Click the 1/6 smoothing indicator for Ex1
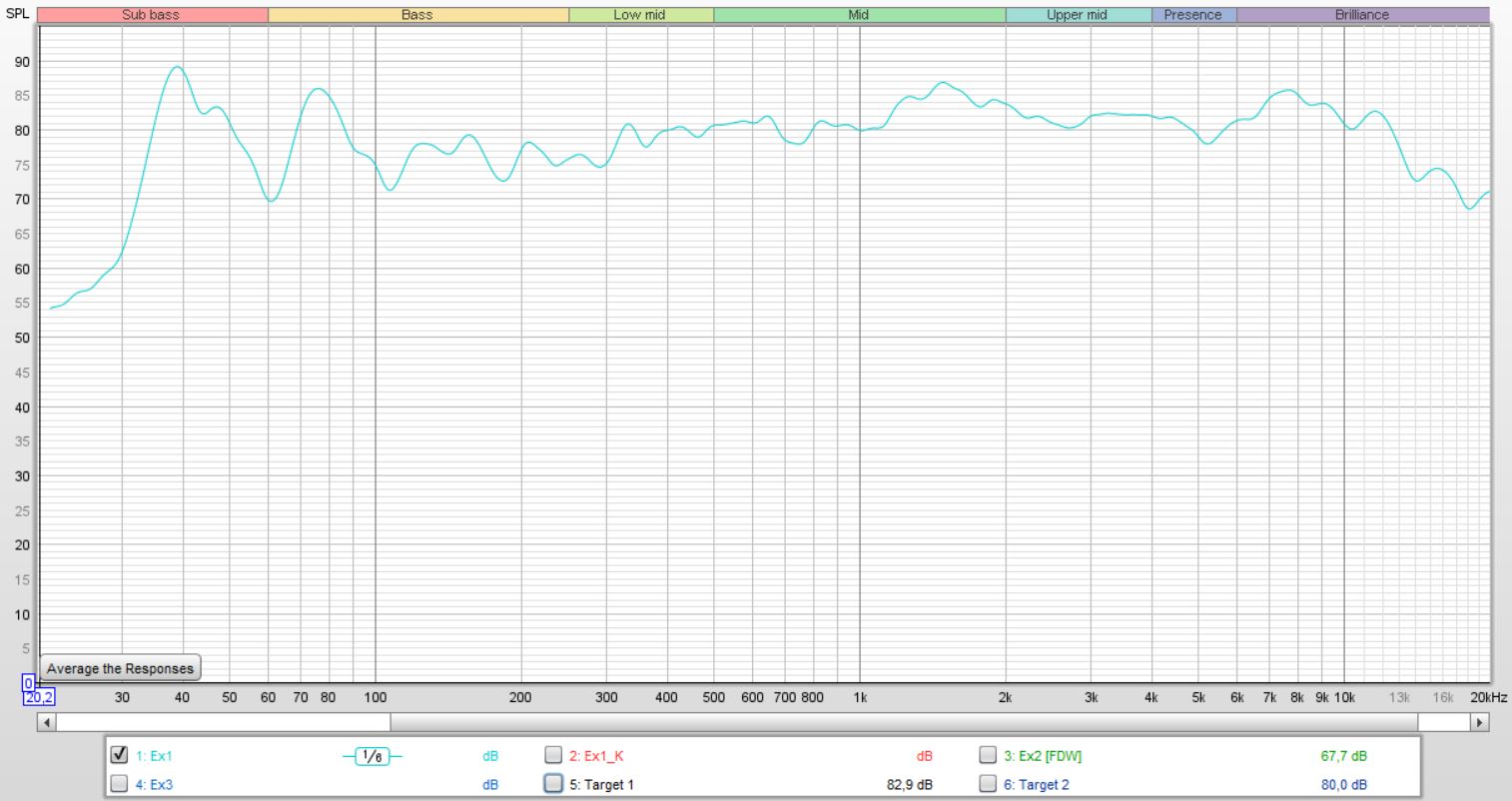Screen dimensions: 1512x801 point(372,757)
